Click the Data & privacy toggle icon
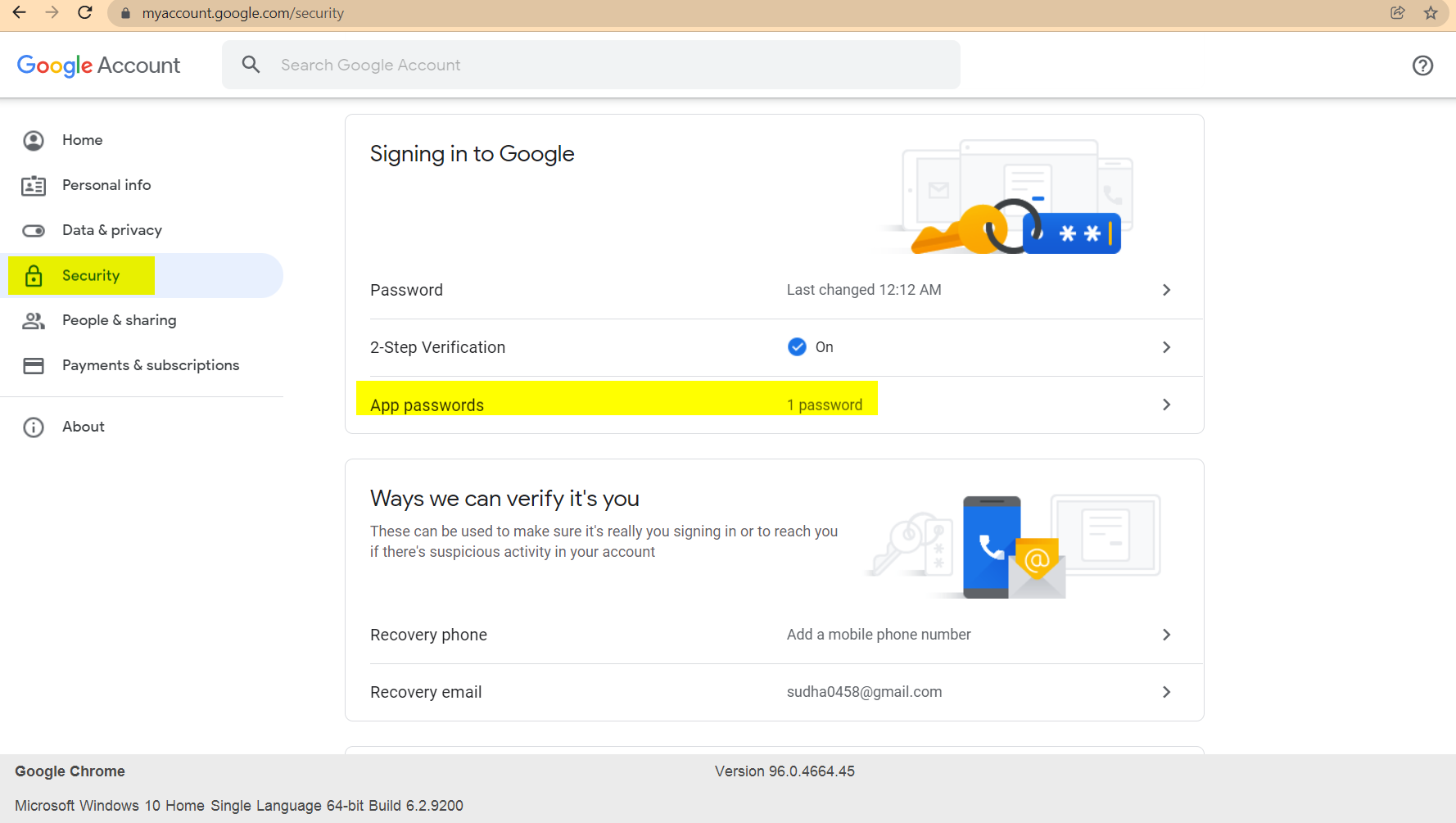The image size is (1456, 823). 34,231
